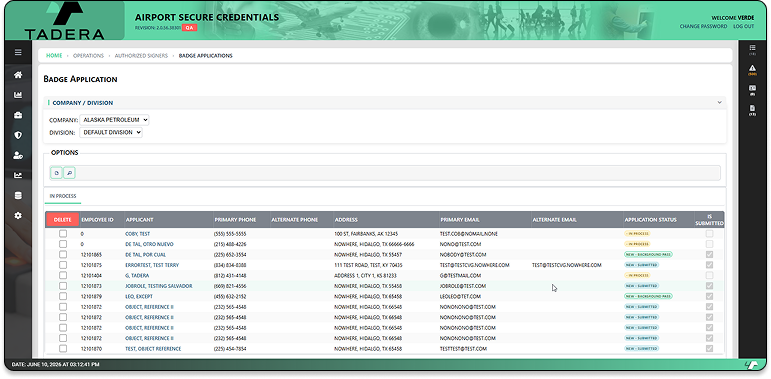
Task: Collapse the Company / Division panel chevron
Action: click(719, 102)
